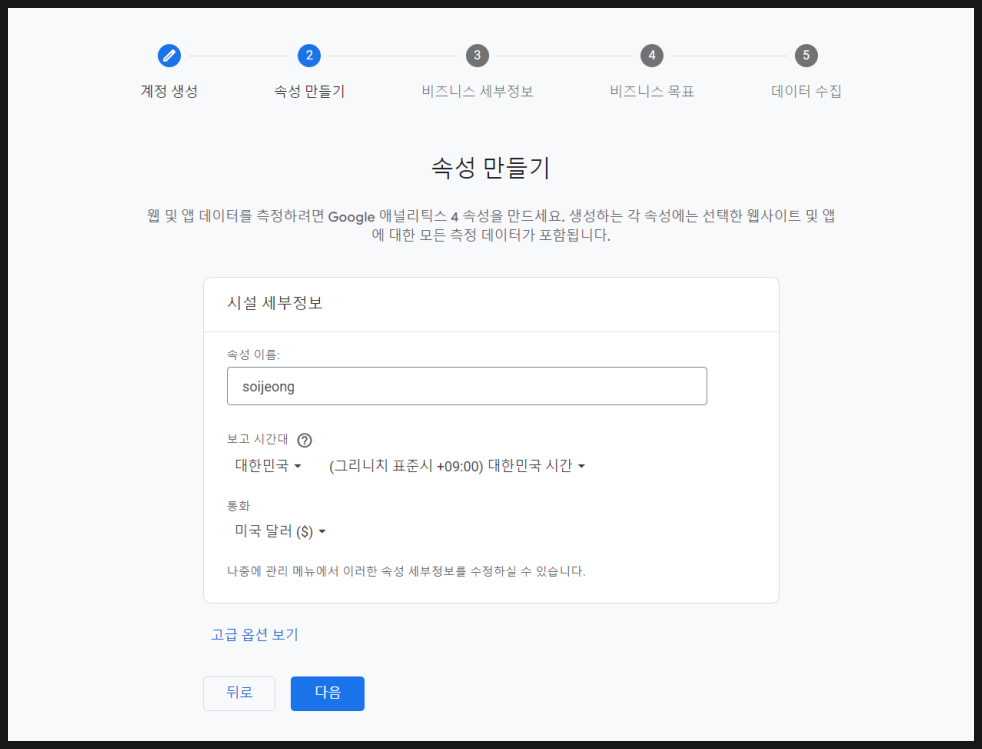
Task: Click the step 4 circle icon
Action: pos(652,55)
